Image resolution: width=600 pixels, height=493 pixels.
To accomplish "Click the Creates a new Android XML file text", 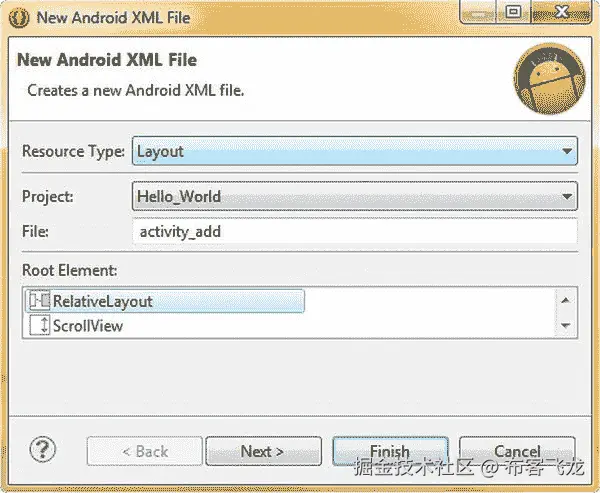I will (136, 90).
